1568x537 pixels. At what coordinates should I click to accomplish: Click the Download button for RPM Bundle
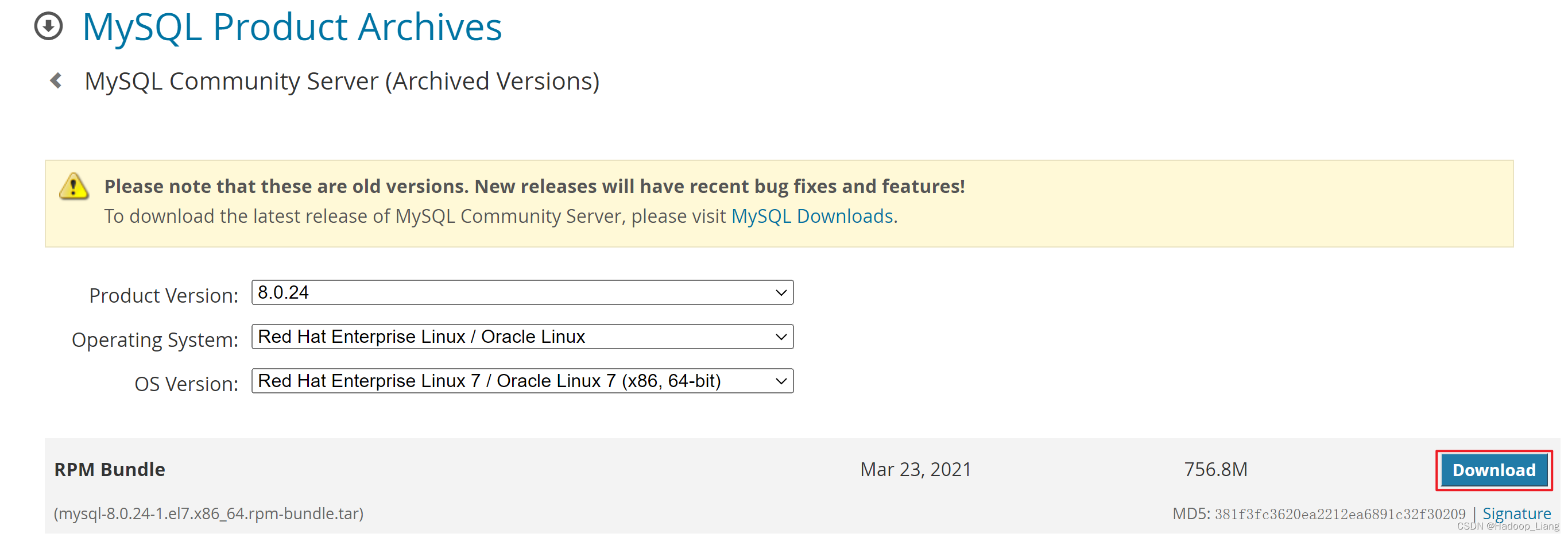pyautogui.click(x=1495, y=469)
